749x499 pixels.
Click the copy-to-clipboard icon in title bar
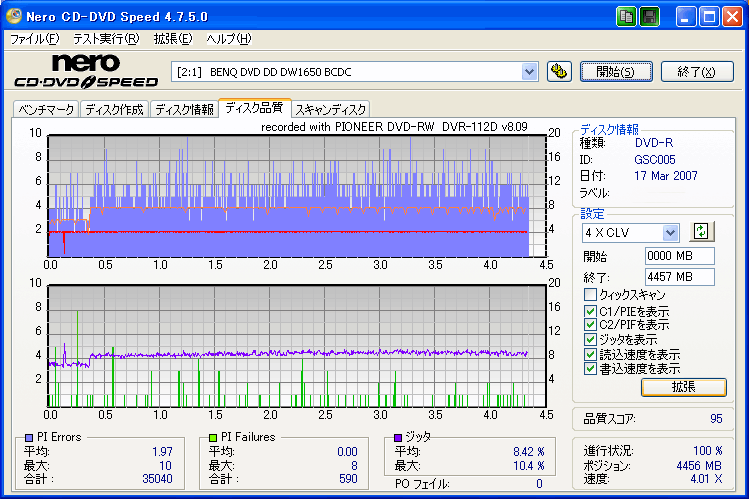click(x=627, y=17)
